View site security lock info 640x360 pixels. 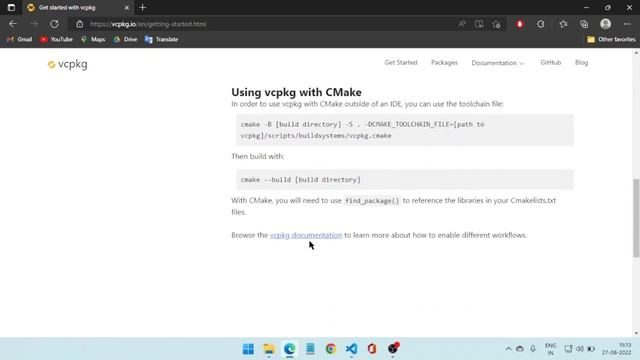[80, 24]
